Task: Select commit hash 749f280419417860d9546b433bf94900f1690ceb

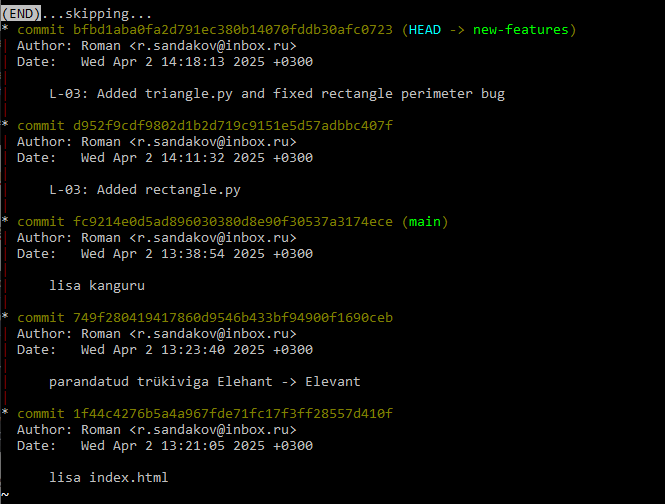Action: 233,318
